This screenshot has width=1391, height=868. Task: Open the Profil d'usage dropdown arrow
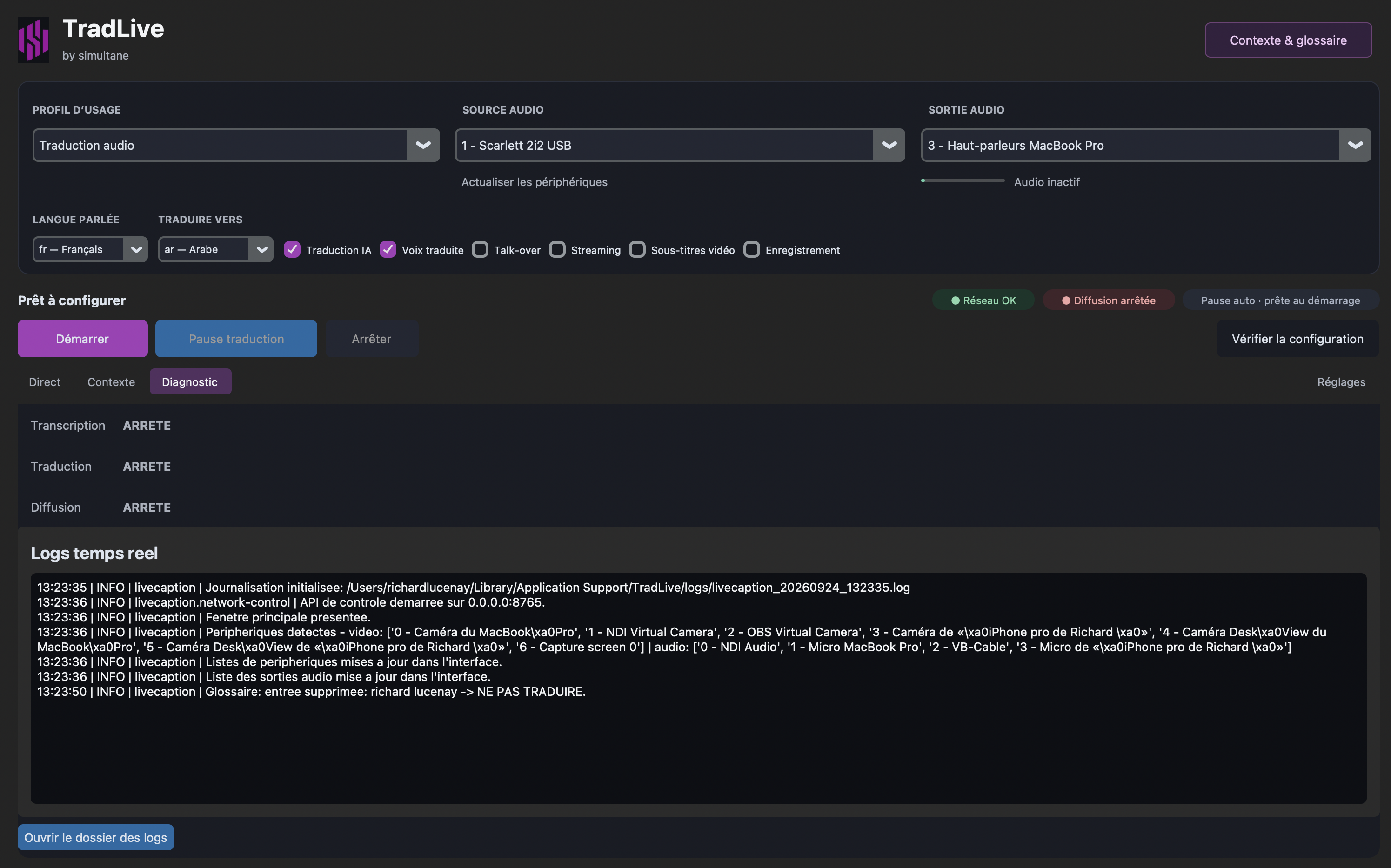coord(423,145)
